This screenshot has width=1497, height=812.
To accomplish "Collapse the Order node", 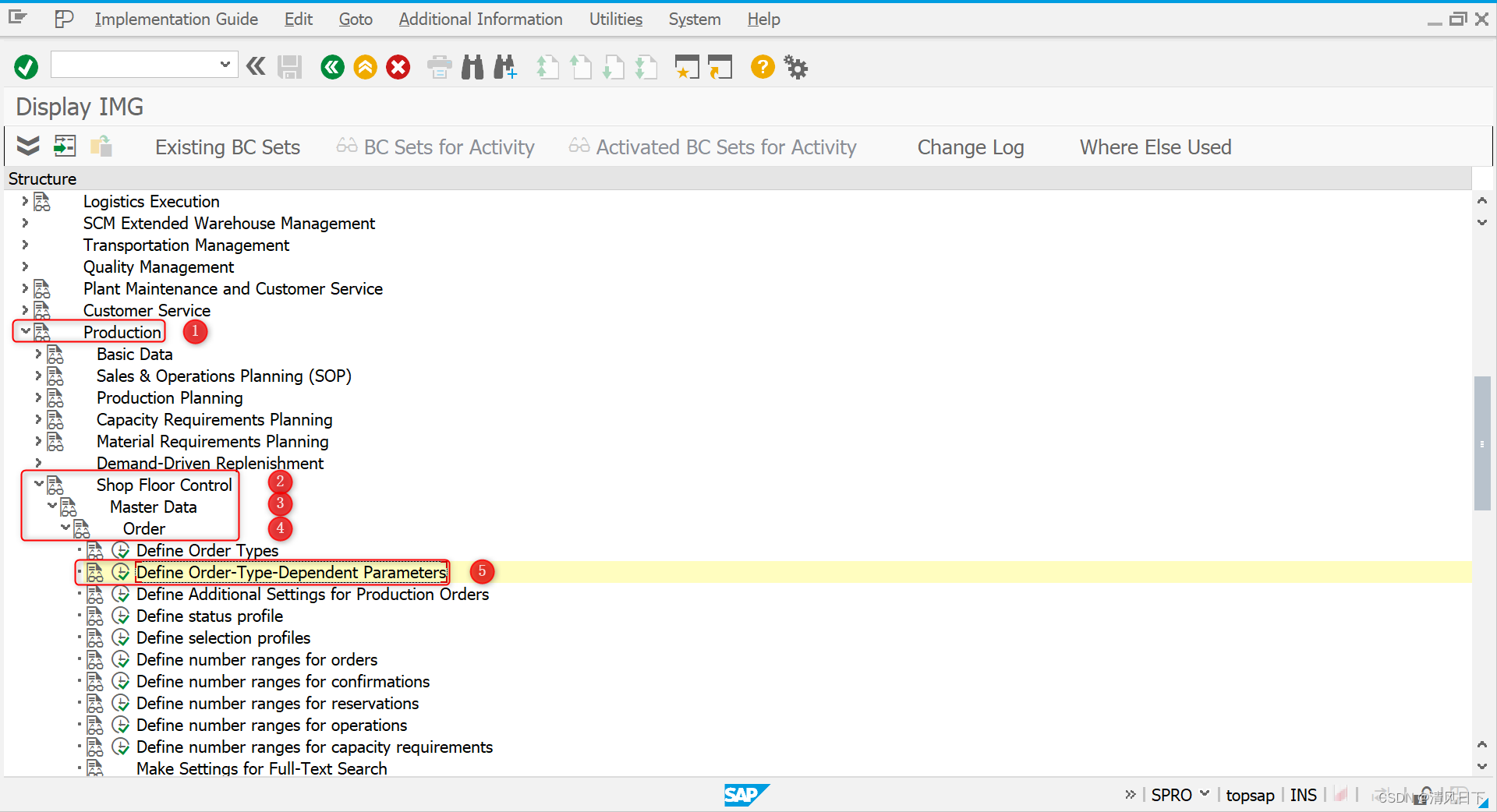I will point(65,528).
